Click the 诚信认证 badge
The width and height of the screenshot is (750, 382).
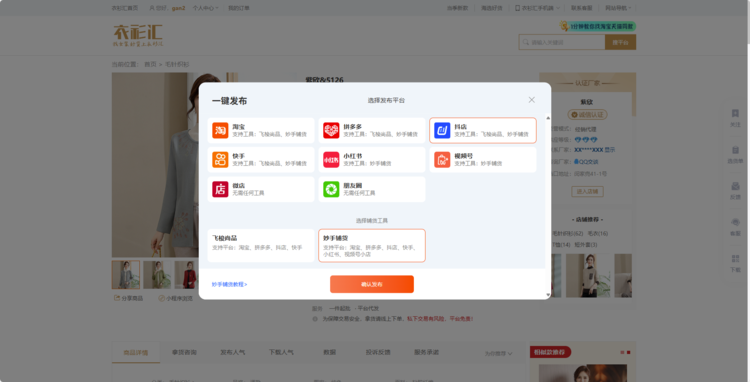click(x=587, y=115)
